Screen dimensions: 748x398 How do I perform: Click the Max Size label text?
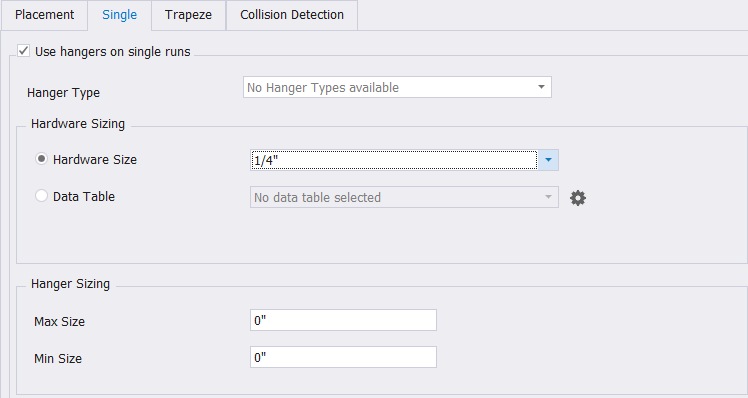point(59,322)
